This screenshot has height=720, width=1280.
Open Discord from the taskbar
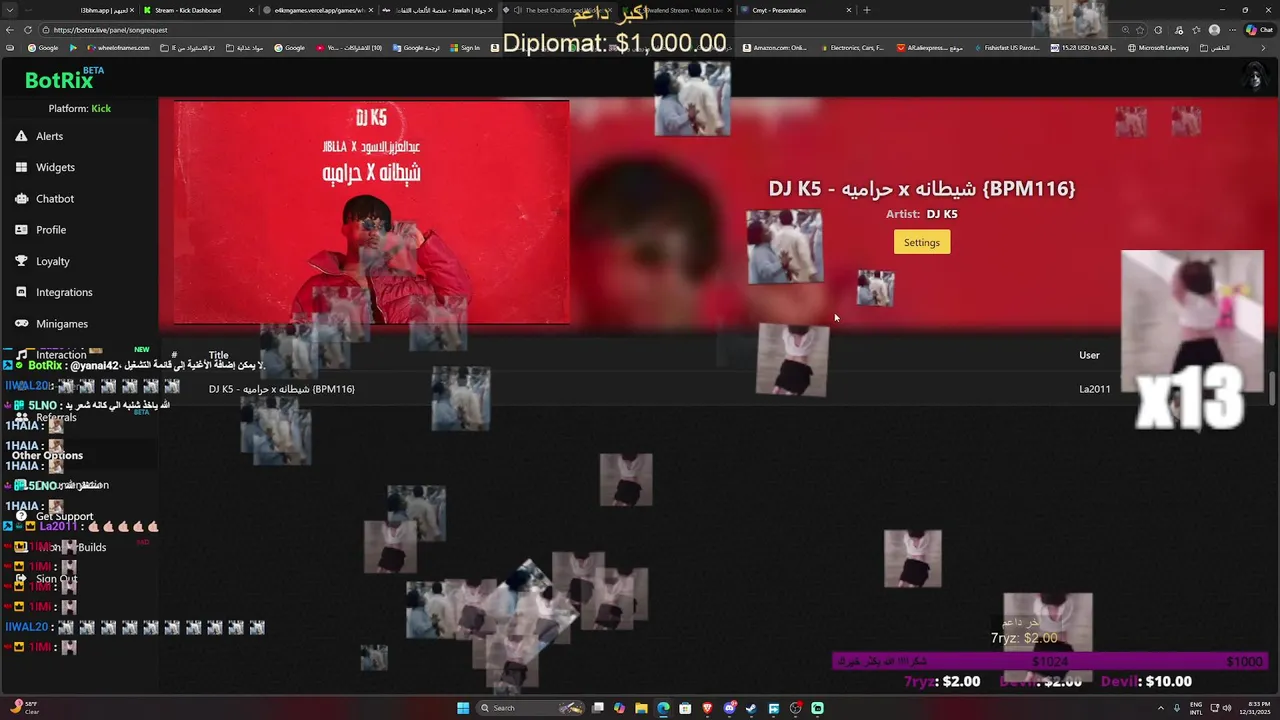click(730, 708)
